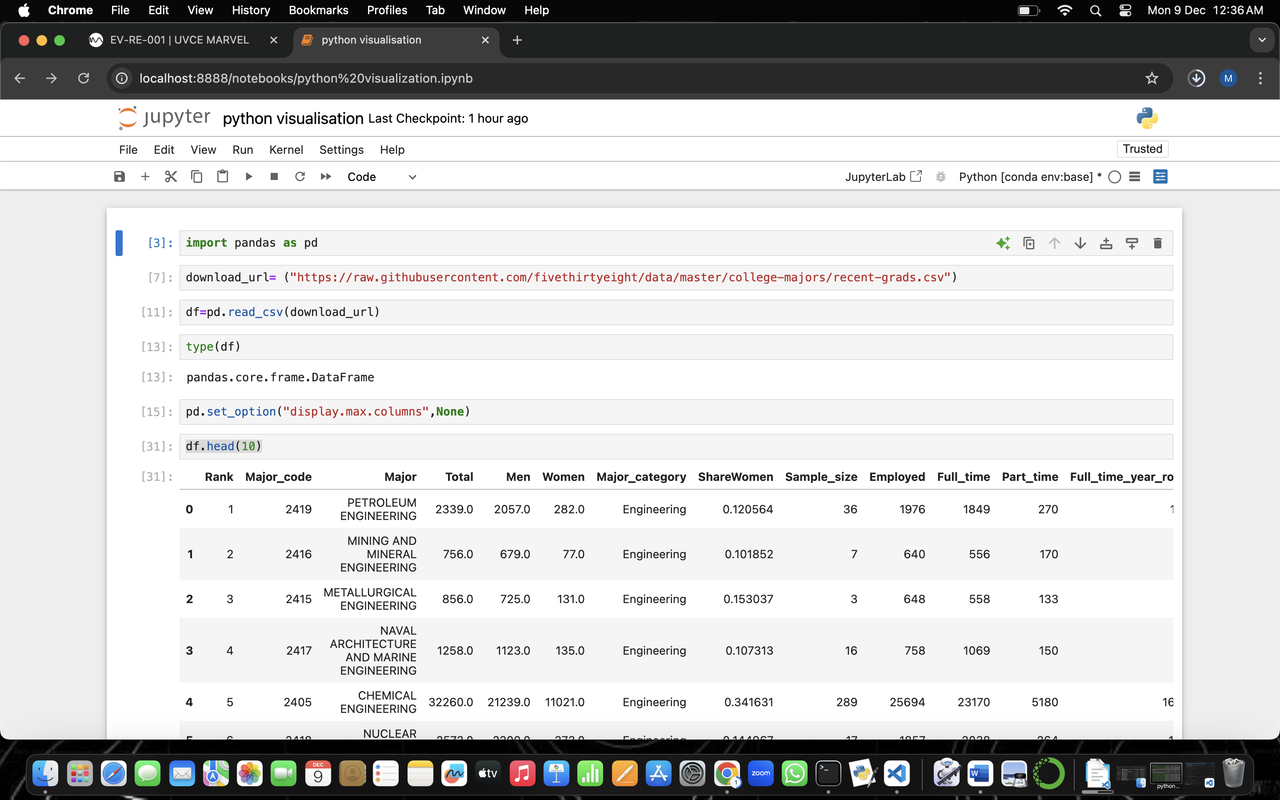The image size is (1280, 800).
Task: Move the cell up with the up arrow
Action: click(1054, 243)
